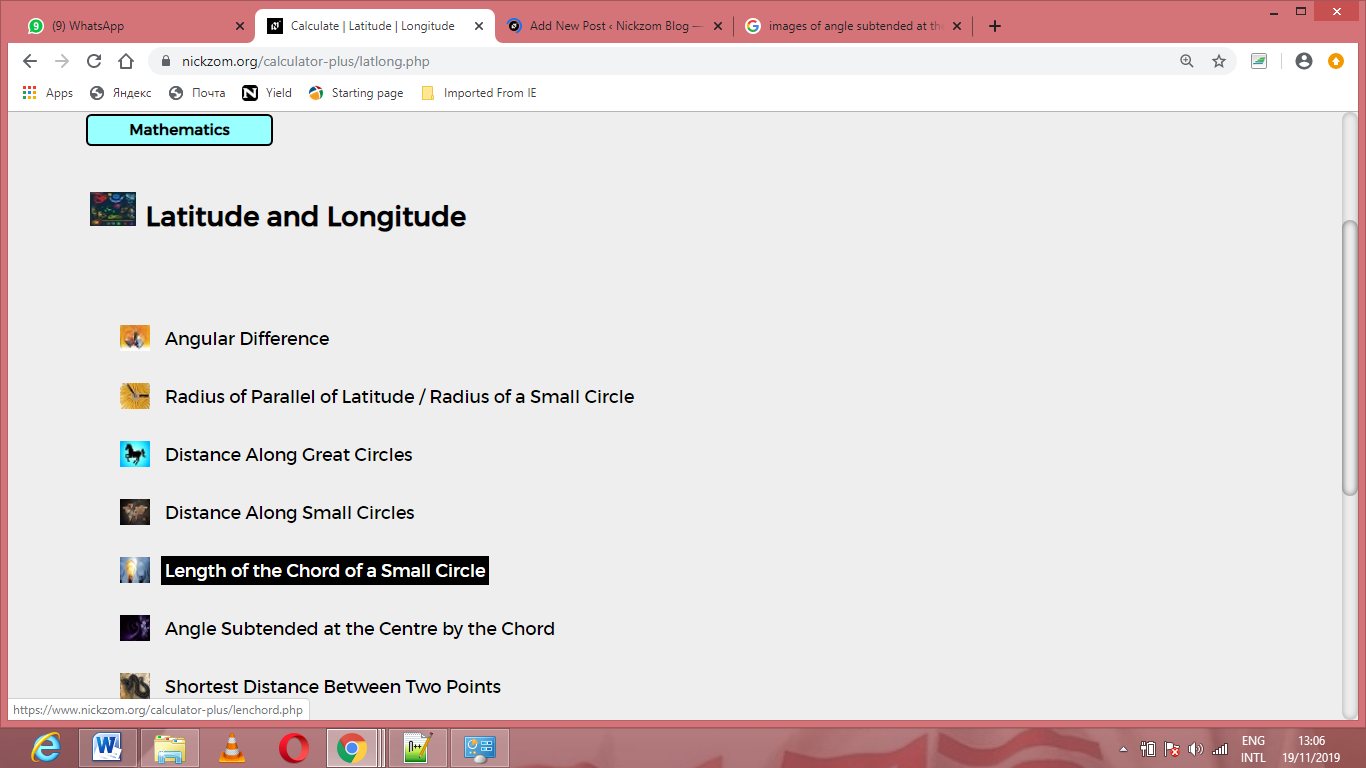Click the volume speaker tray icon
1366x768 pixels.
pos(1196,748)
